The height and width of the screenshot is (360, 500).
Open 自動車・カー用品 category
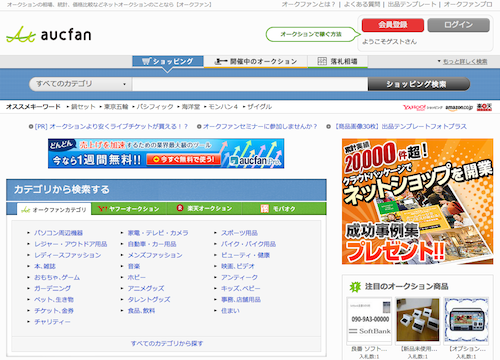click(x=152, y=244)
